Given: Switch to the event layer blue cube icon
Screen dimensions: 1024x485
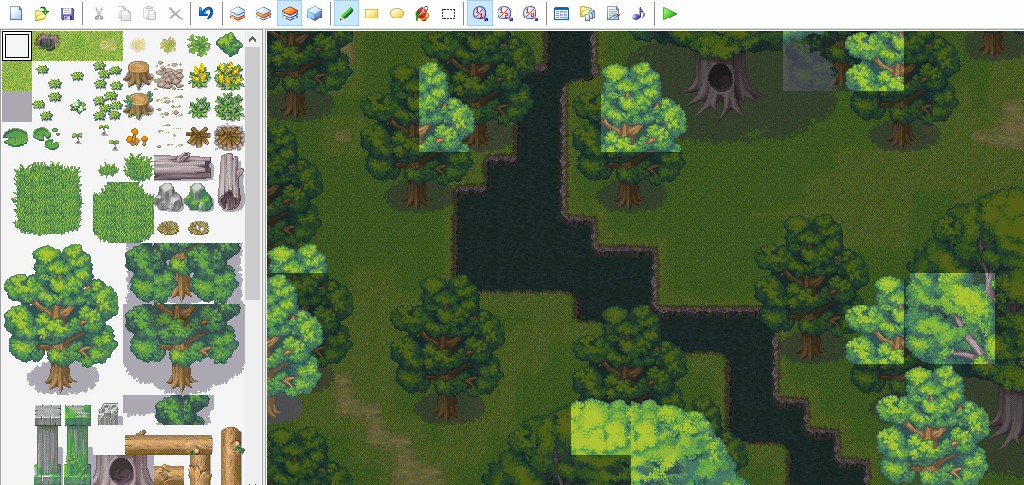Looking at the screenshot, I should 315,13.
